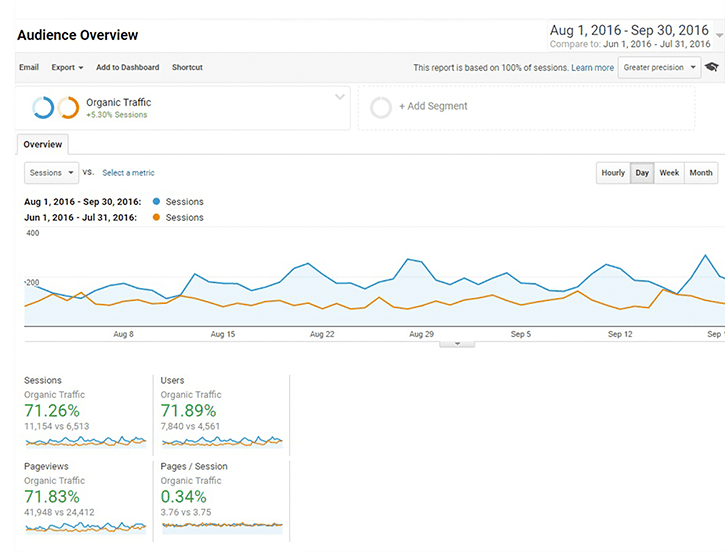The width and height of the screenshot is (725, 552).
Task: Click Add to Dashboard
Action: [128, 67]
